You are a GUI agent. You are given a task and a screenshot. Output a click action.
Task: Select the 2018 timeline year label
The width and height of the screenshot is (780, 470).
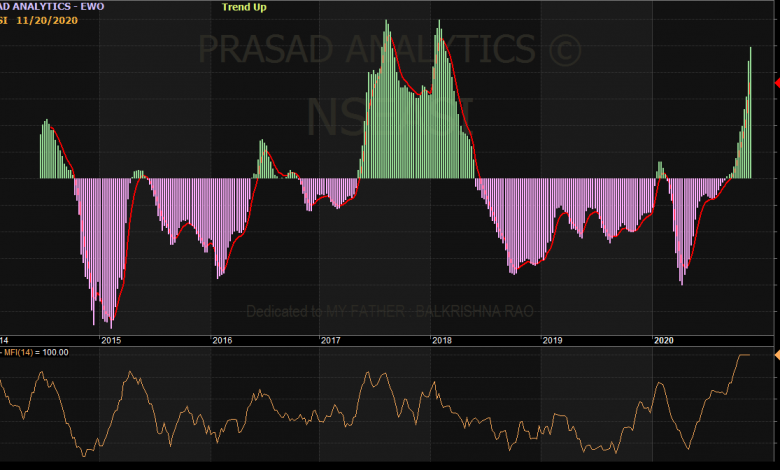tap(442, 340)
